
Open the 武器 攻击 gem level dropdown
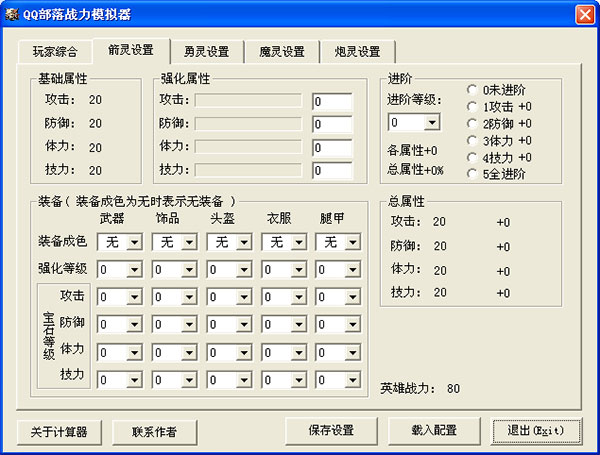[x=120, y=297]
